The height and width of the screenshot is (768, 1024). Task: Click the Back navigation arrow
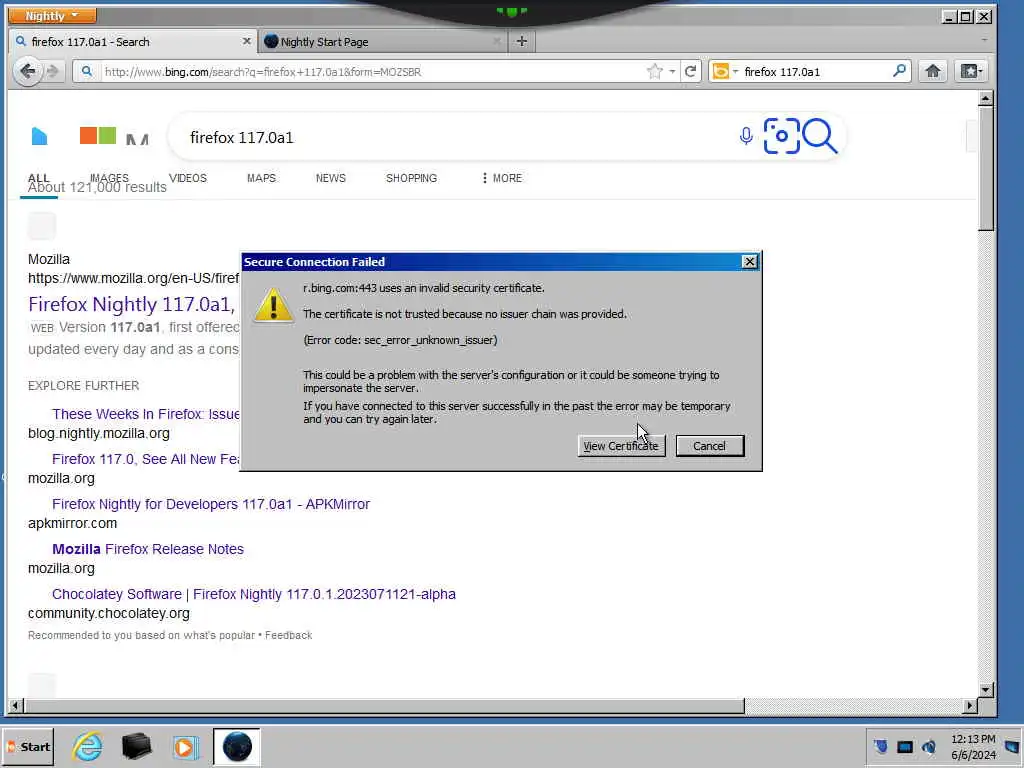coord(27,71)
